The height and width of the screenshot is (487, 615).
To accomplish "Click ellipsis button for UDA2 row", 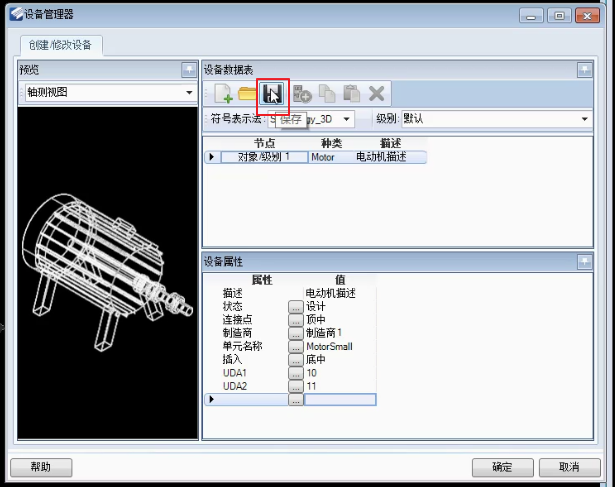I will 296,386.
